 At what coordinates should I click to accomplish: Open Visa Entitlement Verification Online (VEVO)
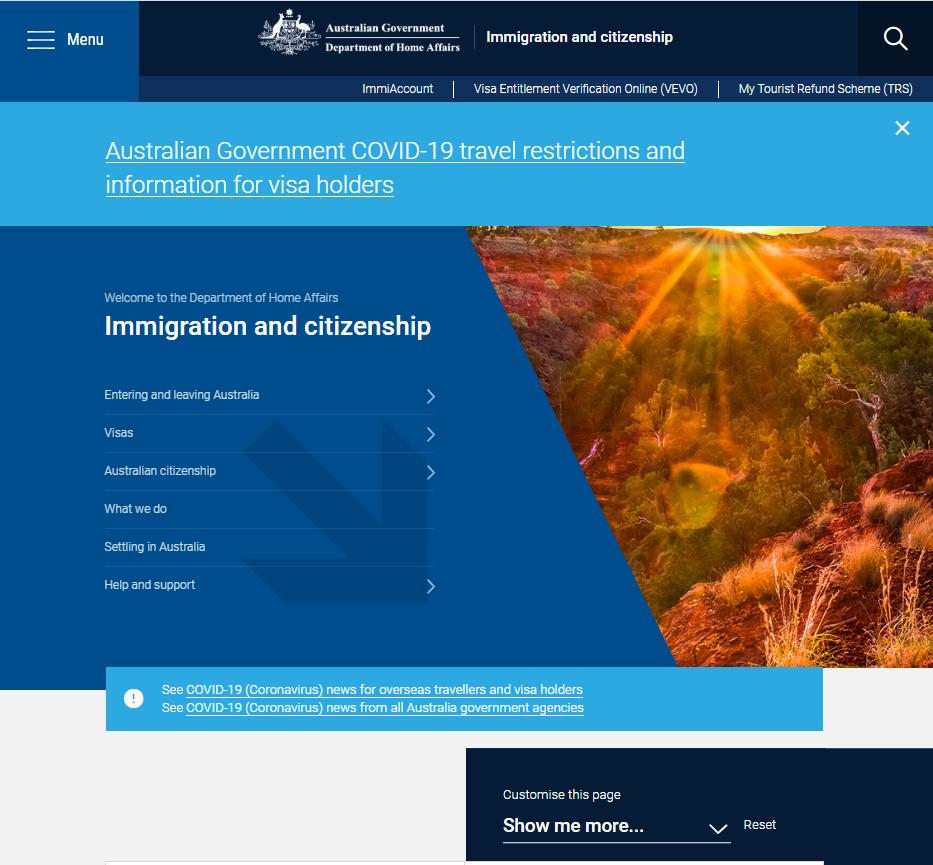point(586,89)
